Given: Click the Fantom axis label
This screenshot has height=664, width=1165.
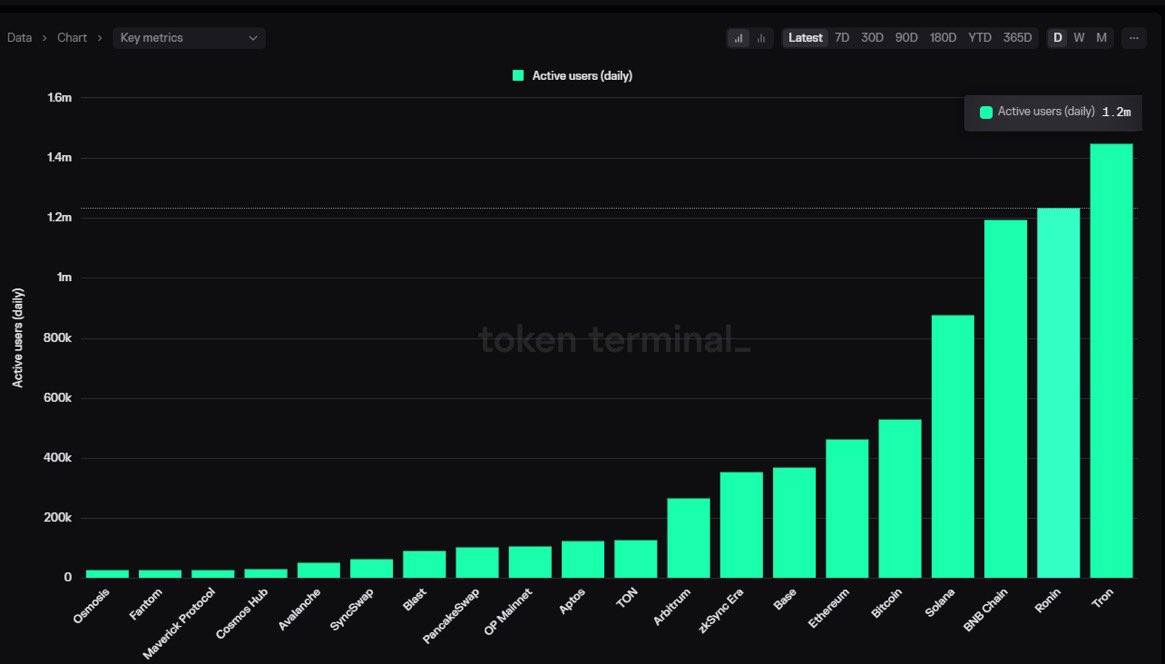Looking at the screenshot, I should (x=146, y=604).
